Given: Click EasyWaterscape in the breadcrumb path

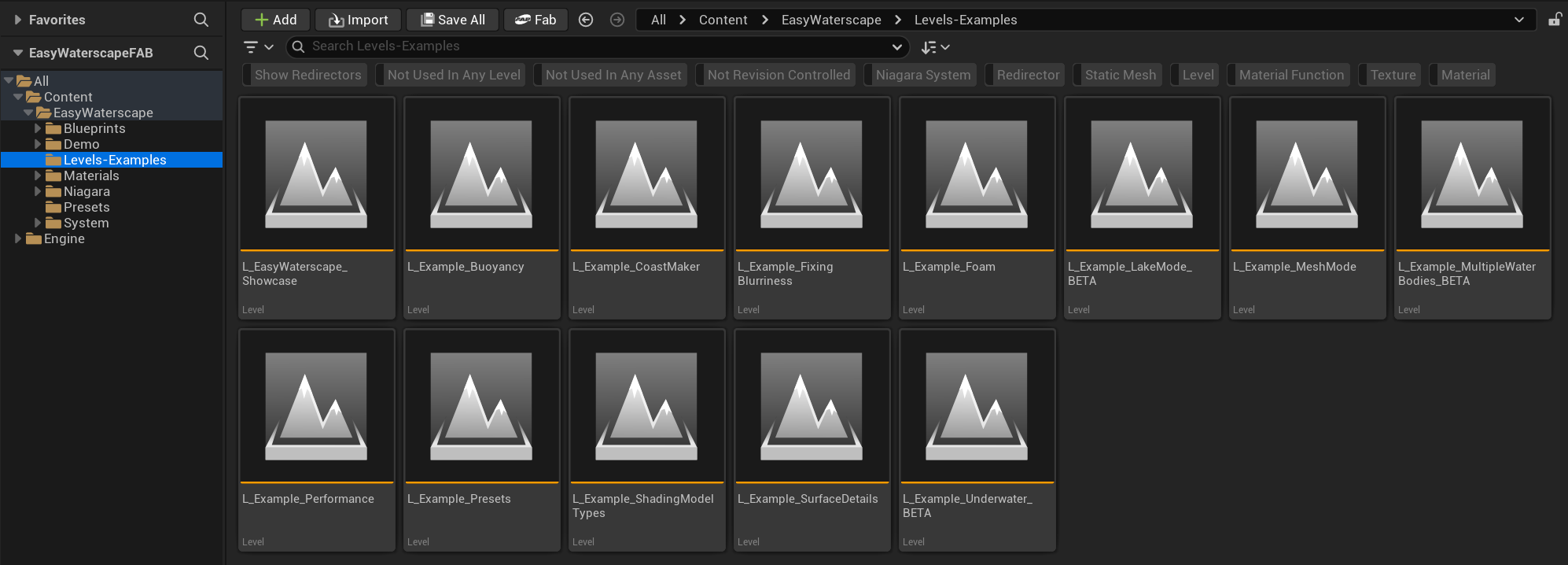Looking at the screenshot, I should [831, 20].
